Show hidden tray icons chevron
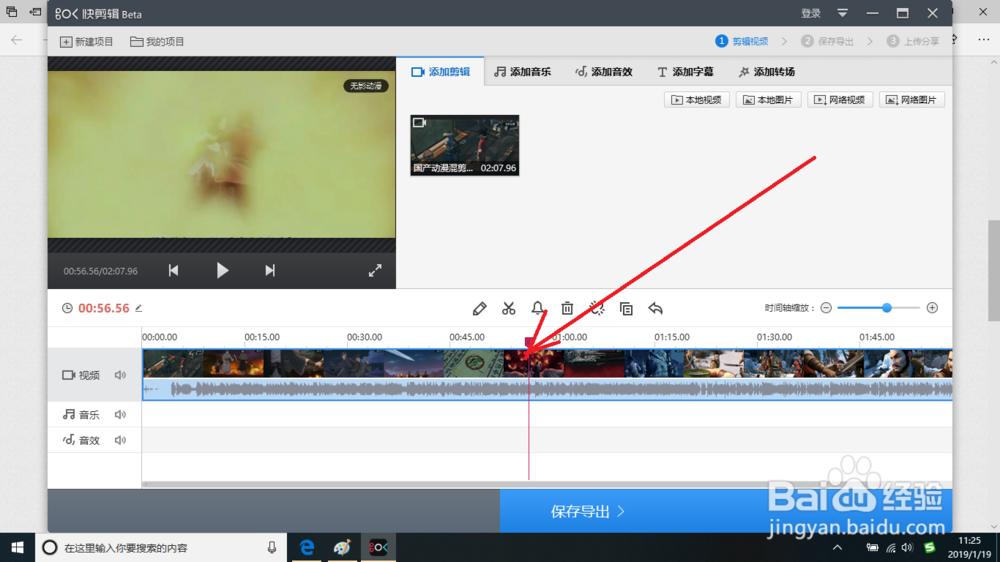This screenshot has height=562, width=1000. (837, 547)
